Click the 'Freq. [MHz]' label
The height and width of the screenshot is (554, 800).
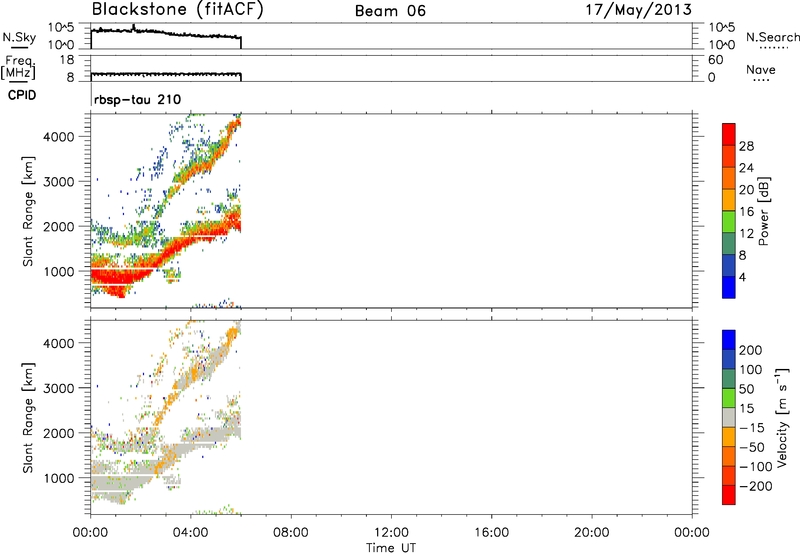(x=20, y=68)
